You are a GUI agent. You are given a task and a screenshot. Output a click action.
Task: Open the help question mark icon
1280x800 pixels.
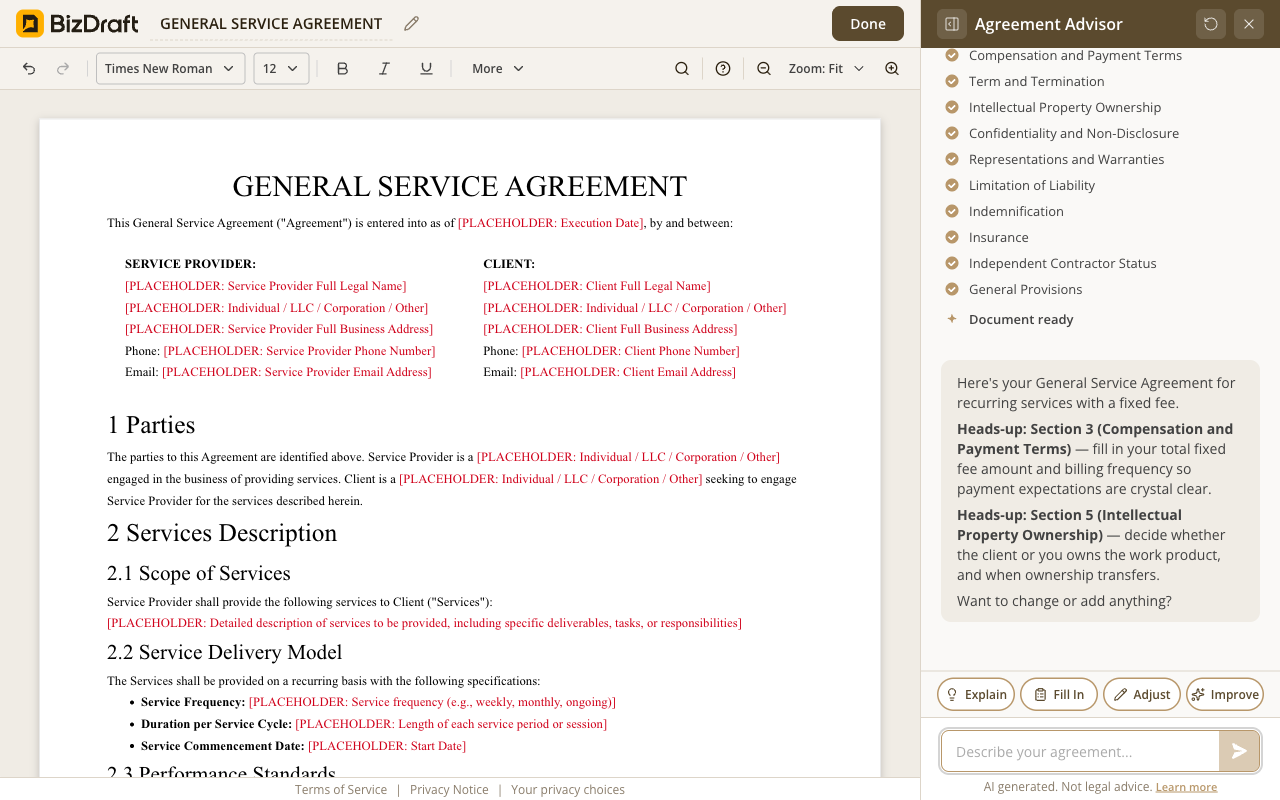pos(723,68)
